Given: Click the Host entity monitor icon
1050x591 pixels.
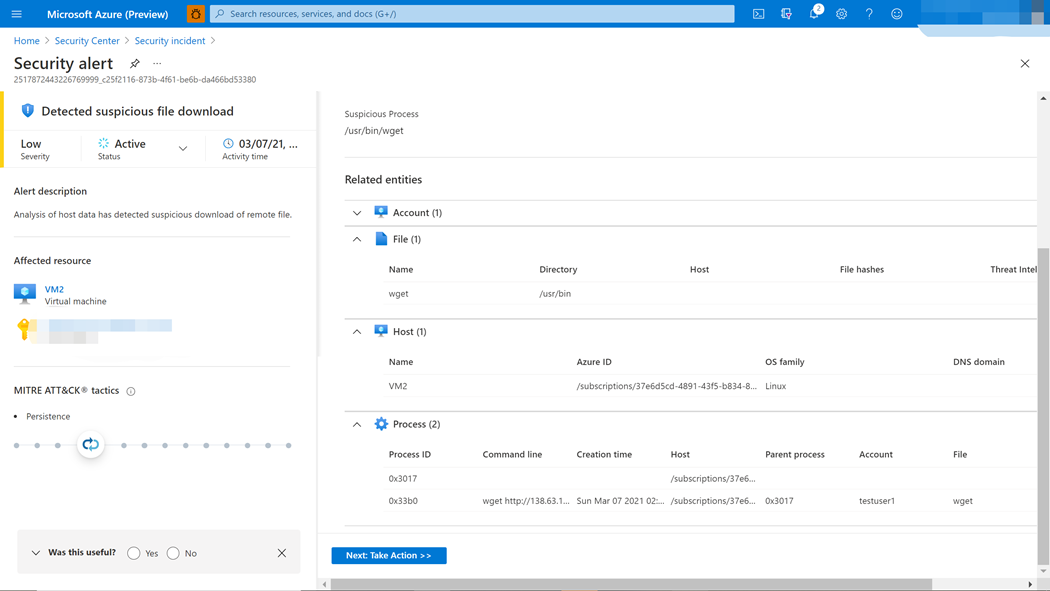Looking at the screenshot, I should (x=381, y=331).
